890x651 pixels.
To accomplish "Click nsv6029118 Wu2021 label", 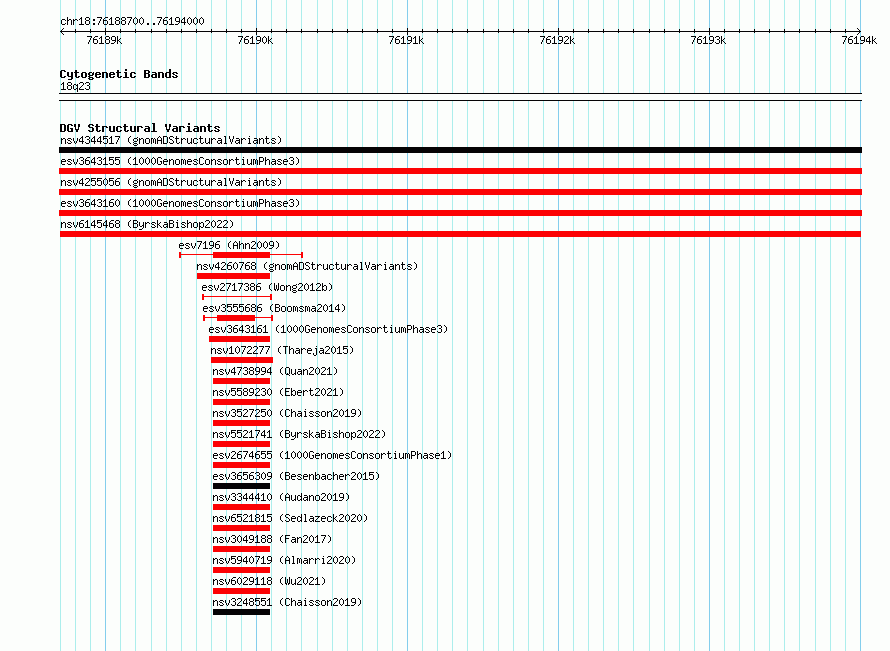I will 269,581.
